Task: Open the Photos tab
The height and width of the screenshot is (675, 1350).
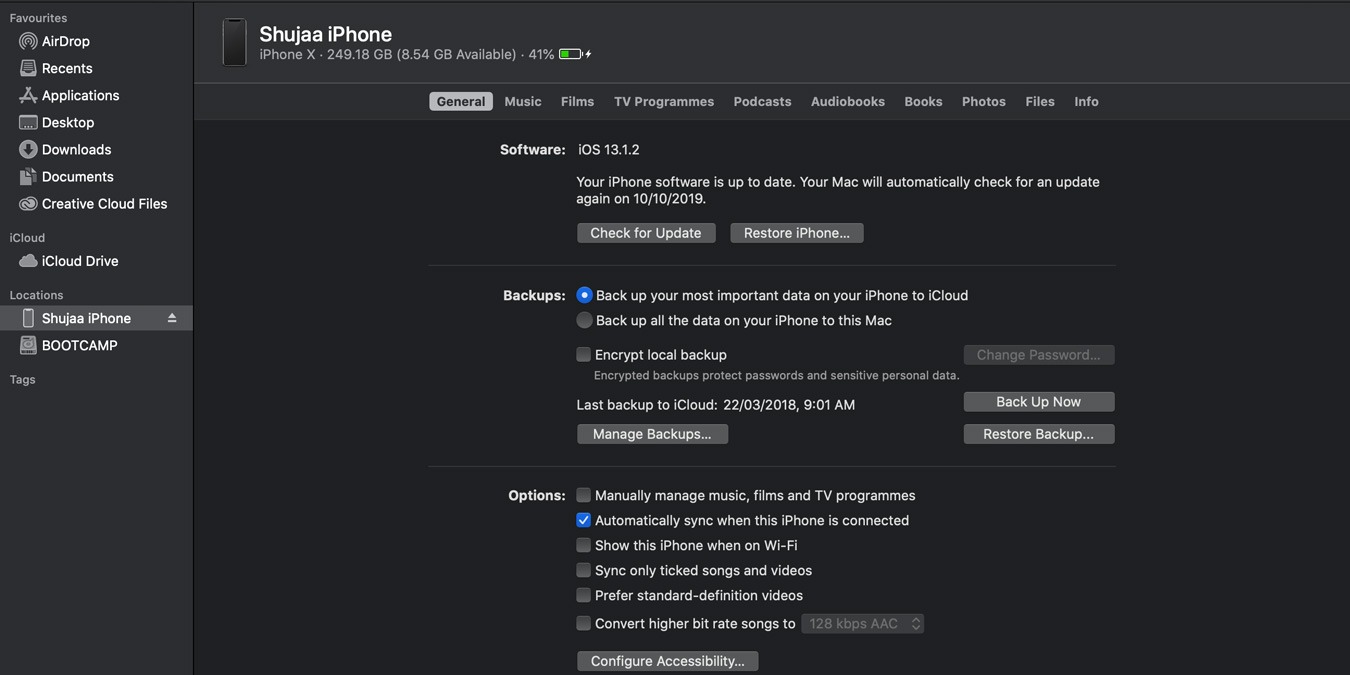Action: click(983, 101)
